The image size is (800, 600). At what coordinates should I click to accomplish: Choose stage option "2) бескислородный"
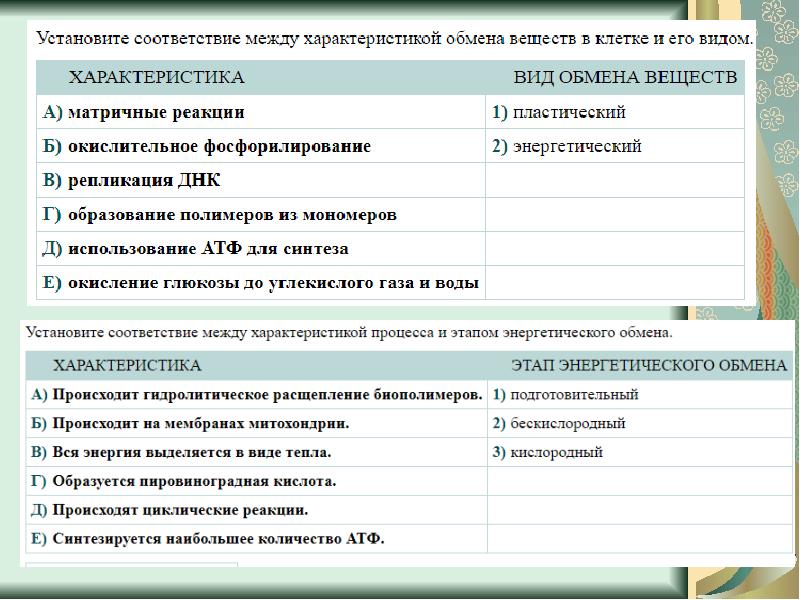pyautogui.click(x=558, y=424)
